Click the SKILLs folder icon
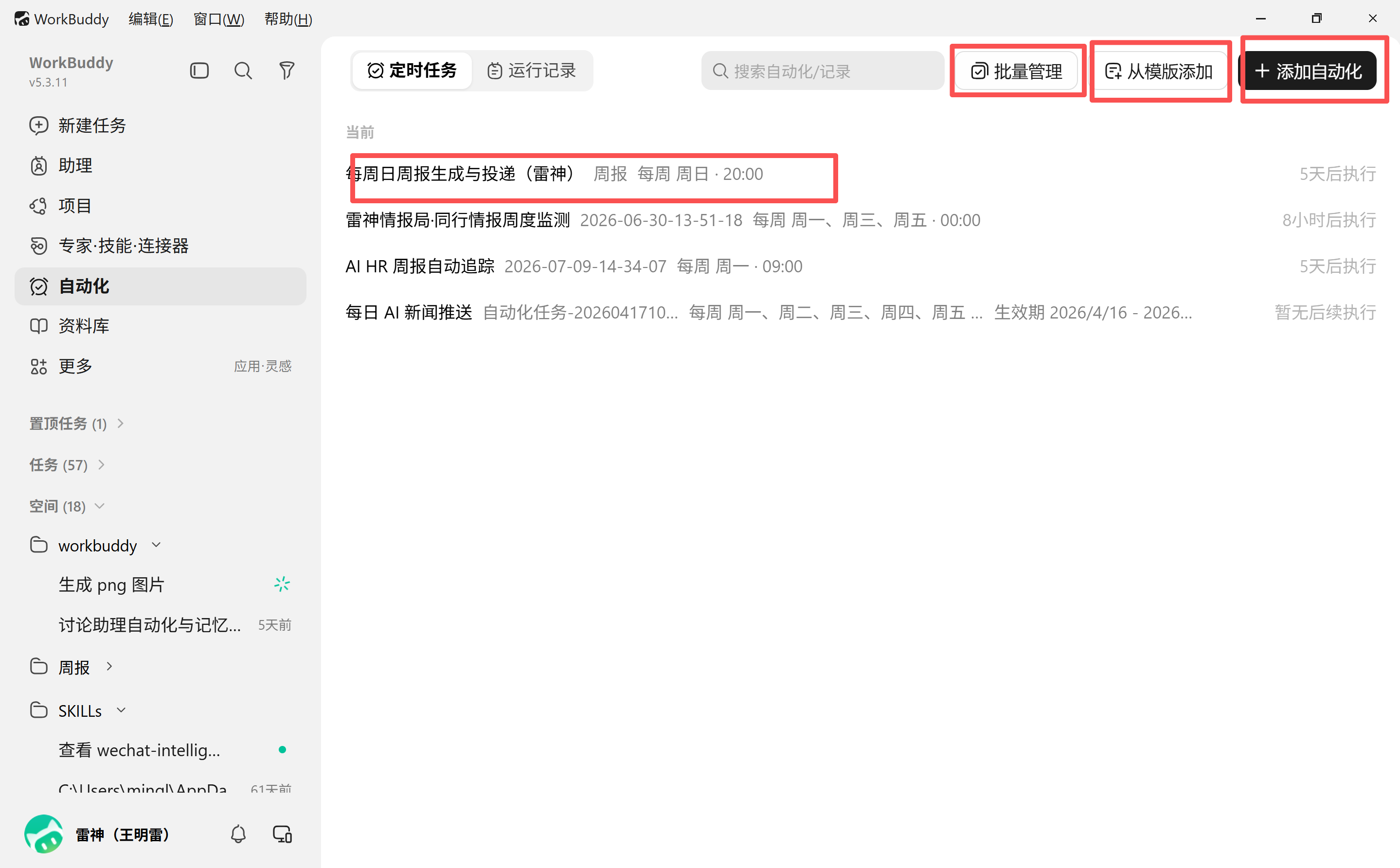The image size is (1400, 868). coord(38,710)
